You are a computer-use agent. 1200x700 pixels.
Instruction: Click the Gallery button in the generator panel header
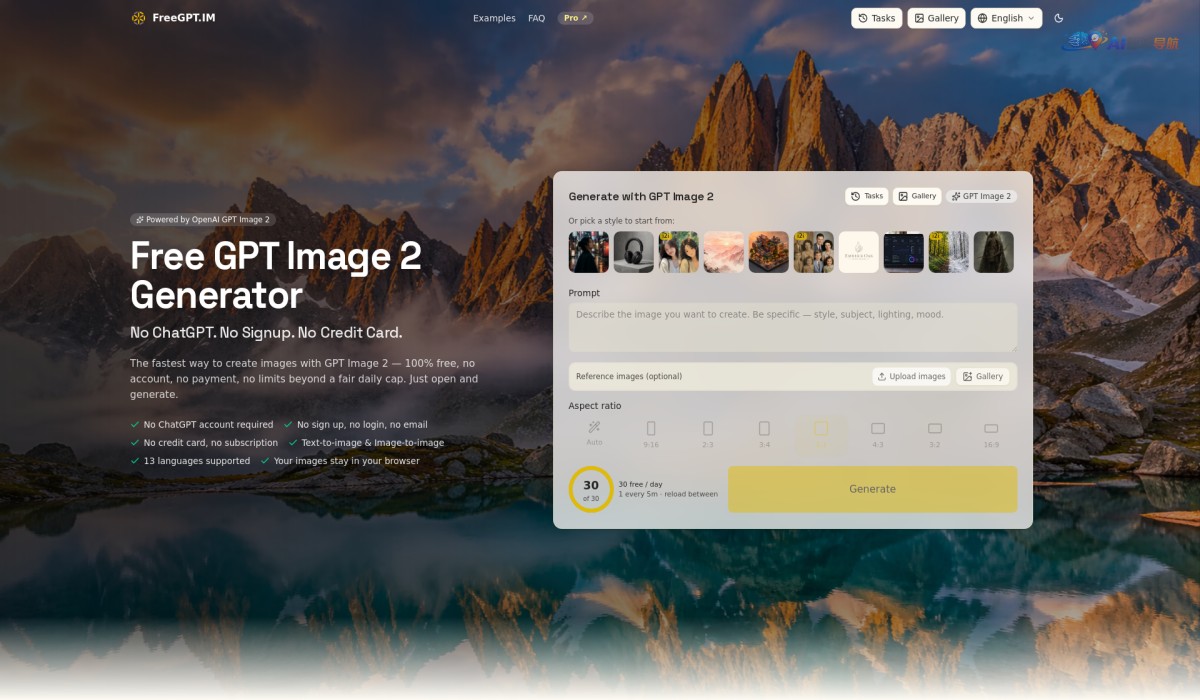(917, 196)
